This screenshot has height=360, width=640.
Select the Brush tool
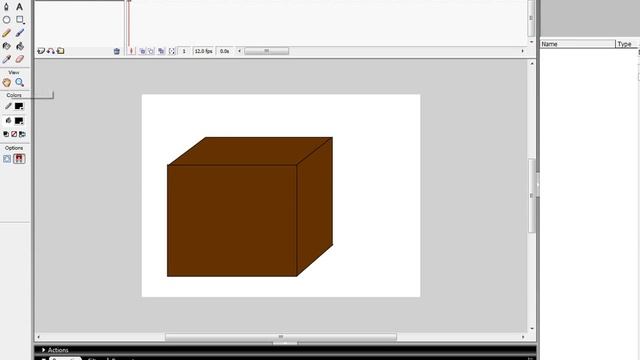click(20, 33)
